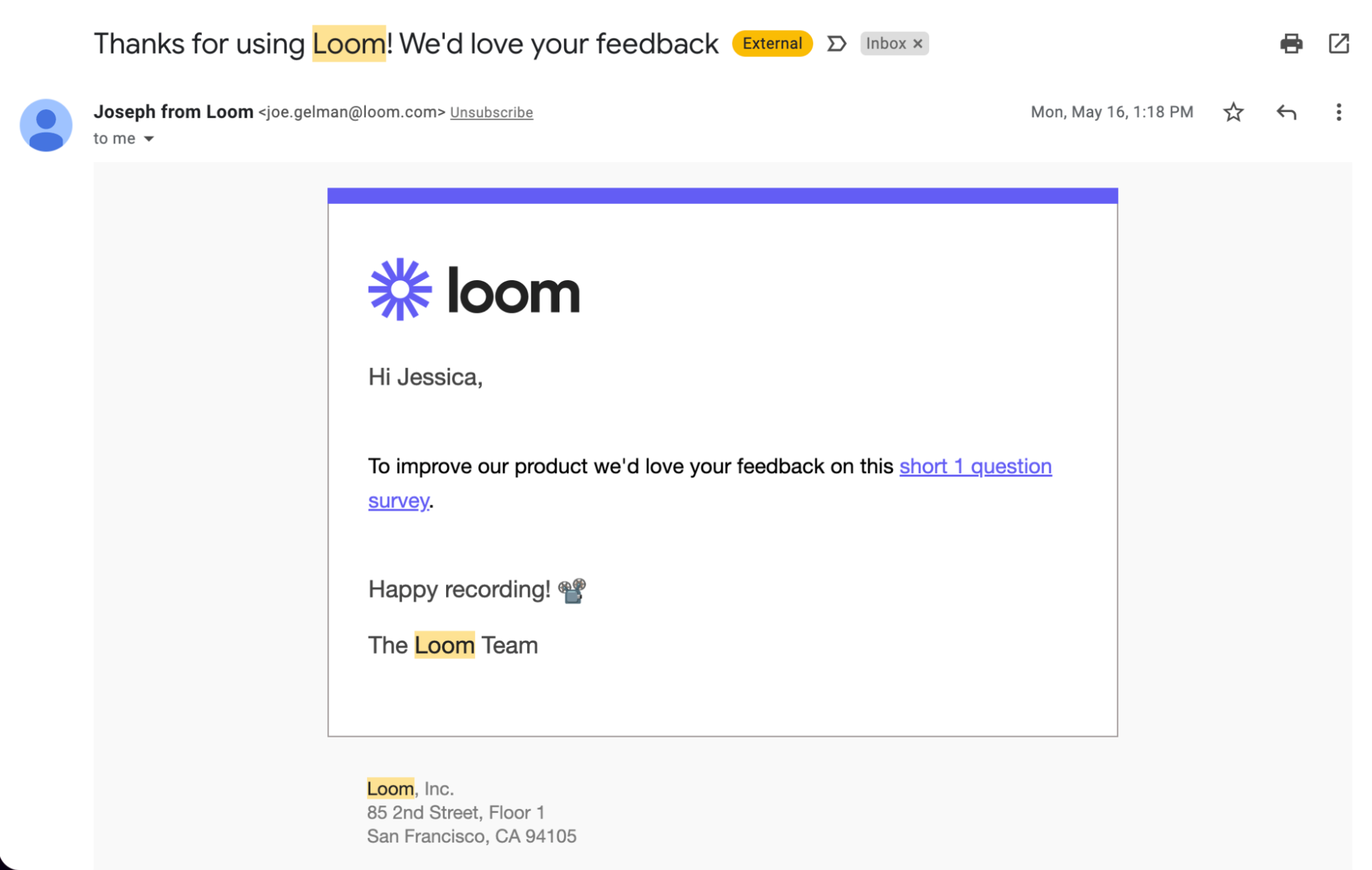1372x870 pixels.
Task: Expand the "to me" recipient details
Action: coord(149,139)
